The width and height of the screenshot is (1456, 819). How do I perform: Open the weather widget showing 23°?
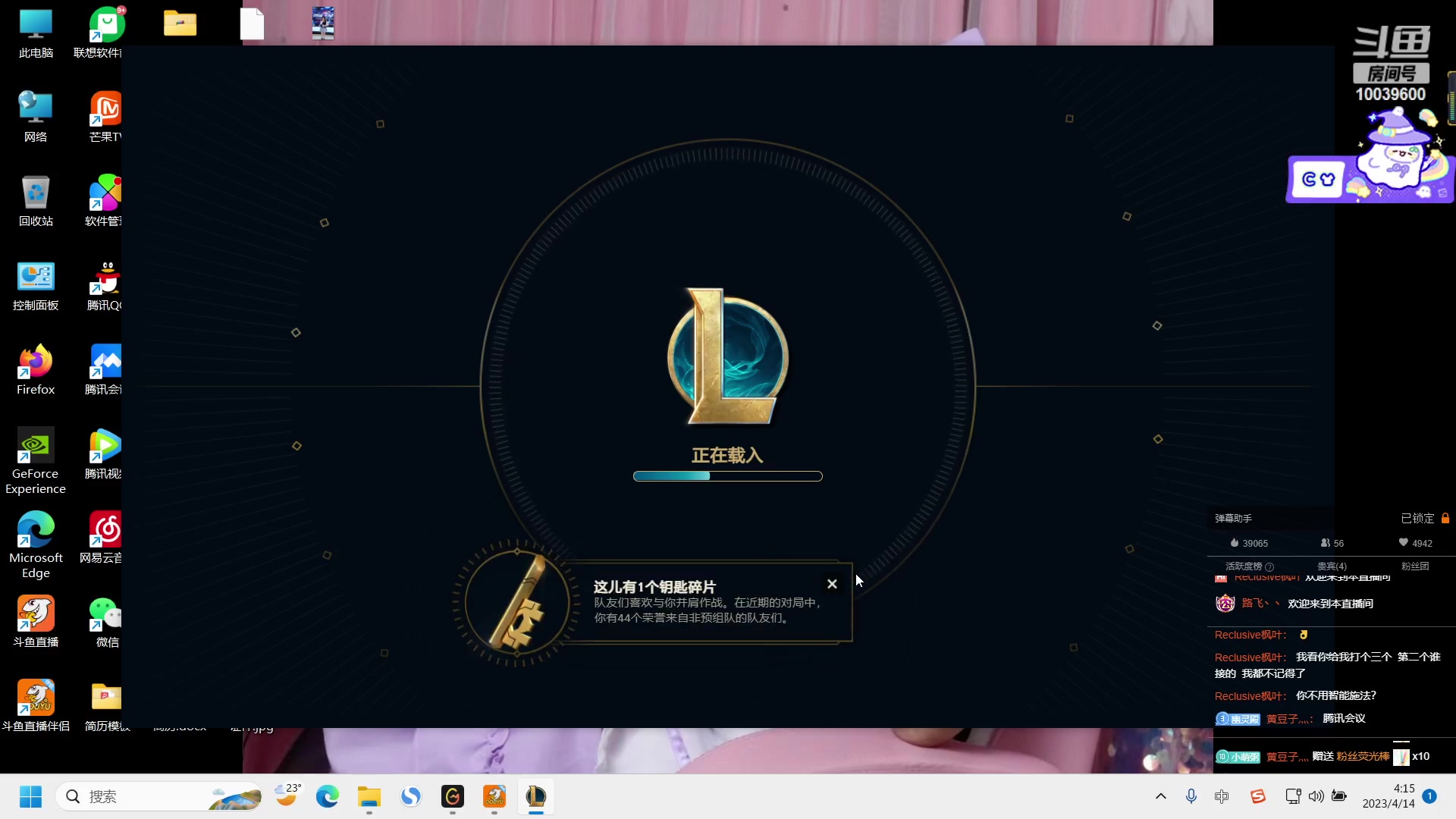287,795
